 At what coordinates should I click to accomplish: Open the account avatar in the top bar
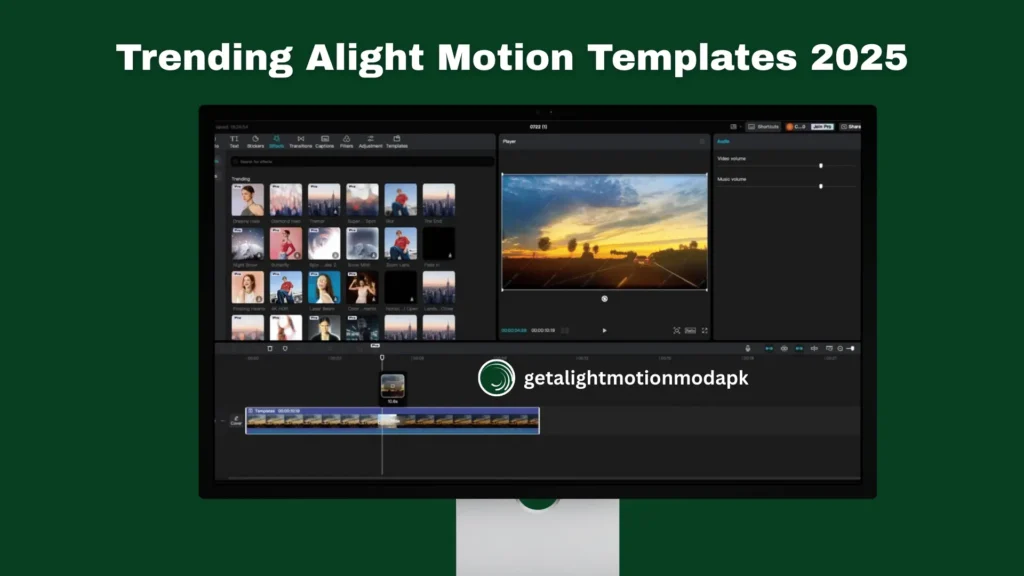[790, 127]
